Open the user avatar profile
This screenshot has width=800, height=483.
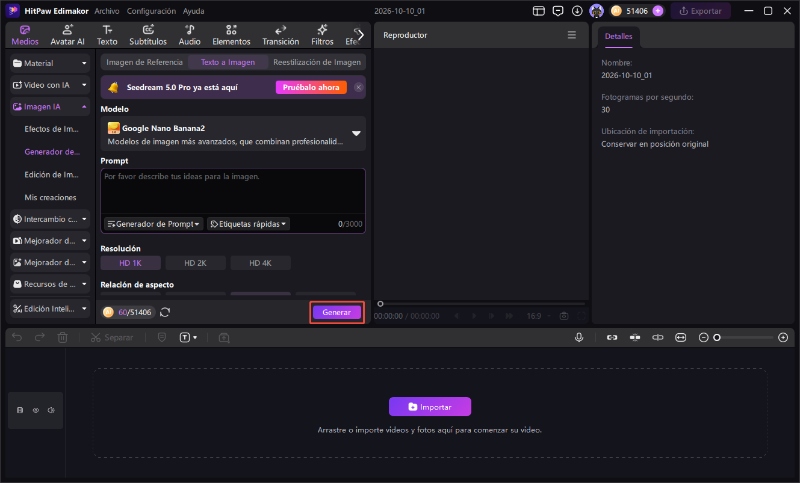[596, 11]
